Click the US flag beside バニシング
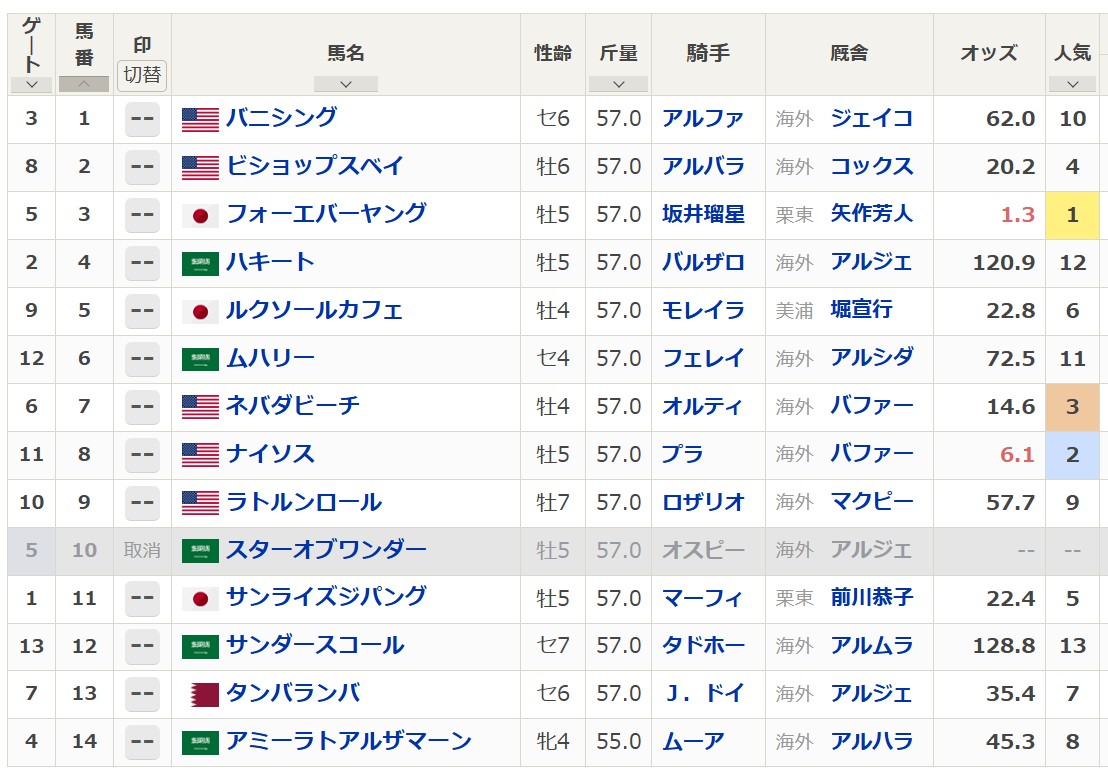Image resolution: width=1108 pixels, height=768 pixels. [200, 119]
